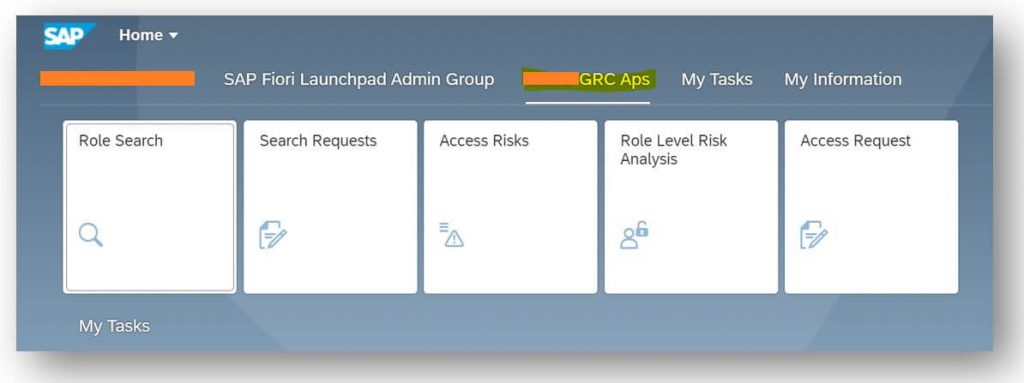Viewport: 1024px width, 383px height.
Task: Launch the Access Request tile
Action: click(x=871, y=207)
